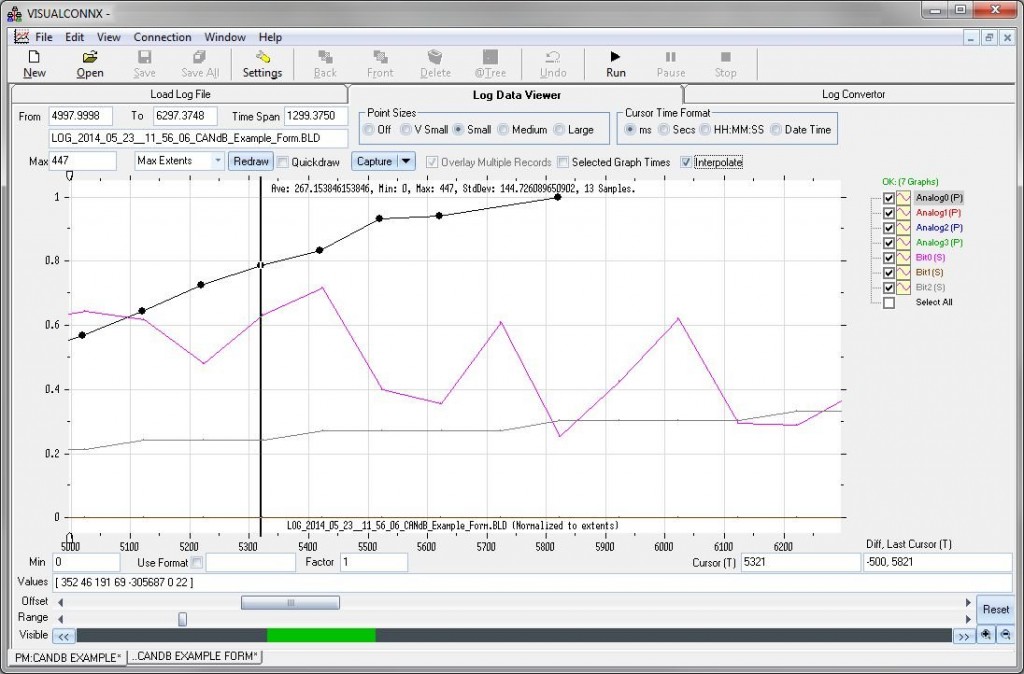Click the Analog0 waveform icon in the legend
Screen dimensions: 1024x674
[x=905, y=197]
